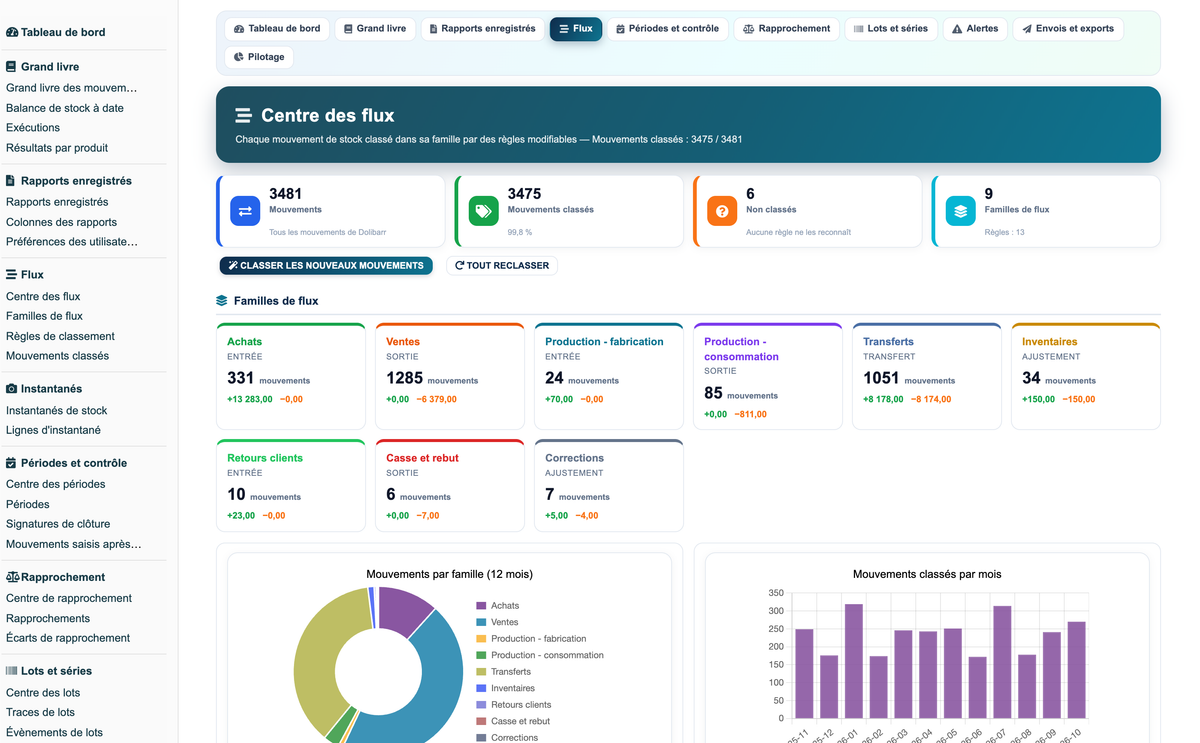This screenshot has width=1200, height=743.
Task: Click the Flux list icon in sidebar
Action: tap(11, 274)
